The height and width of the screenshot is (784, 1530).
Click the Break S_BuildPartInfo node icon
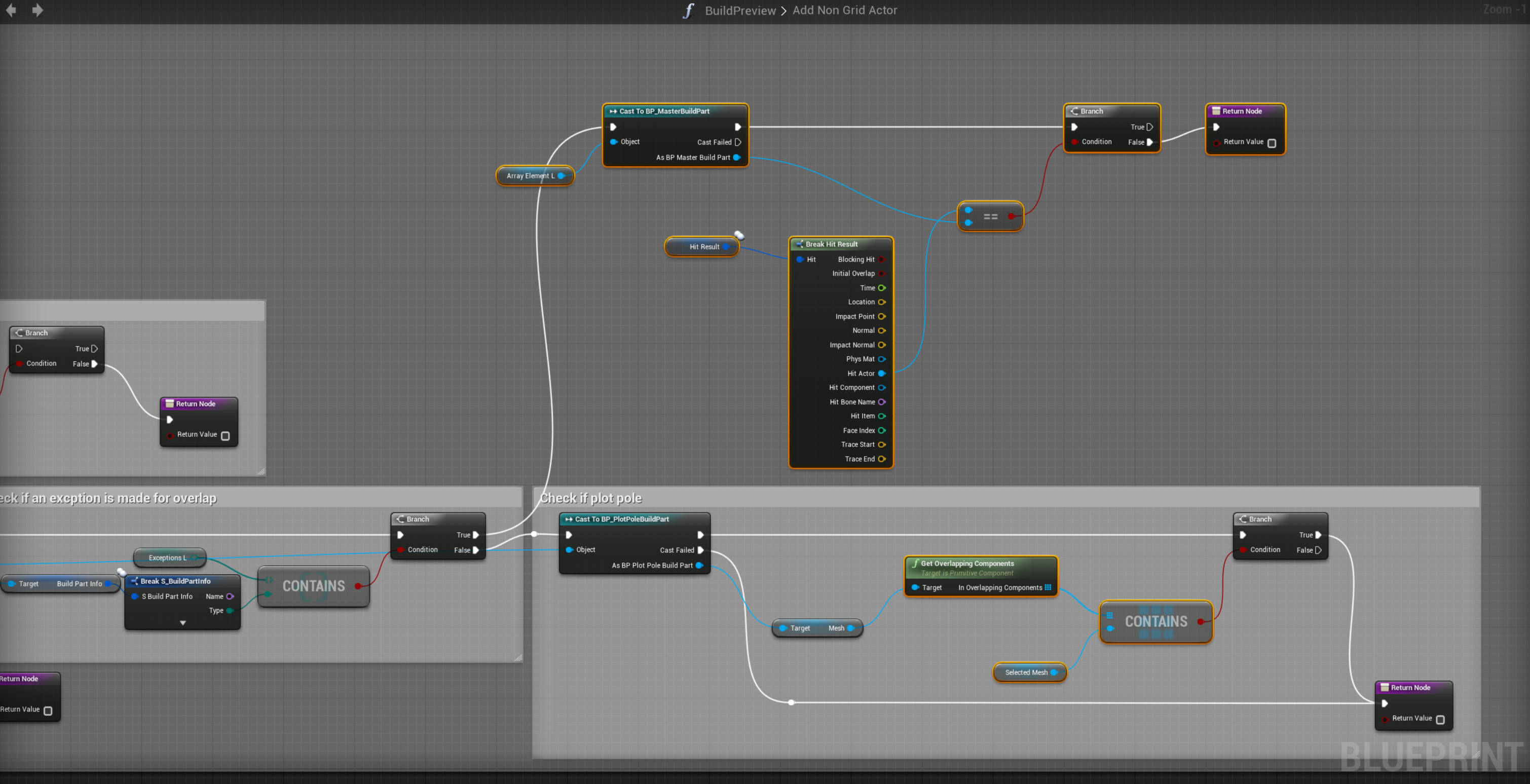134,581
